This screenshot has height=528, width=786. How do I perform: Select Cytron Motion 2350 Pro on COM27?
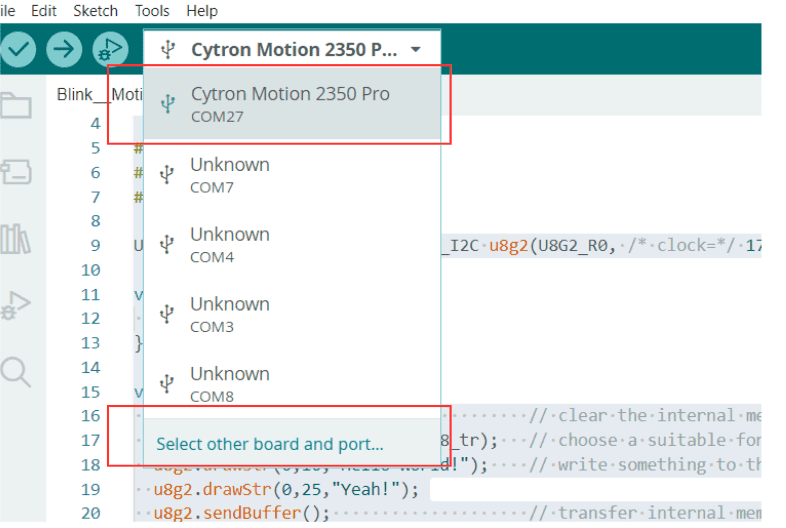[291, 104]
